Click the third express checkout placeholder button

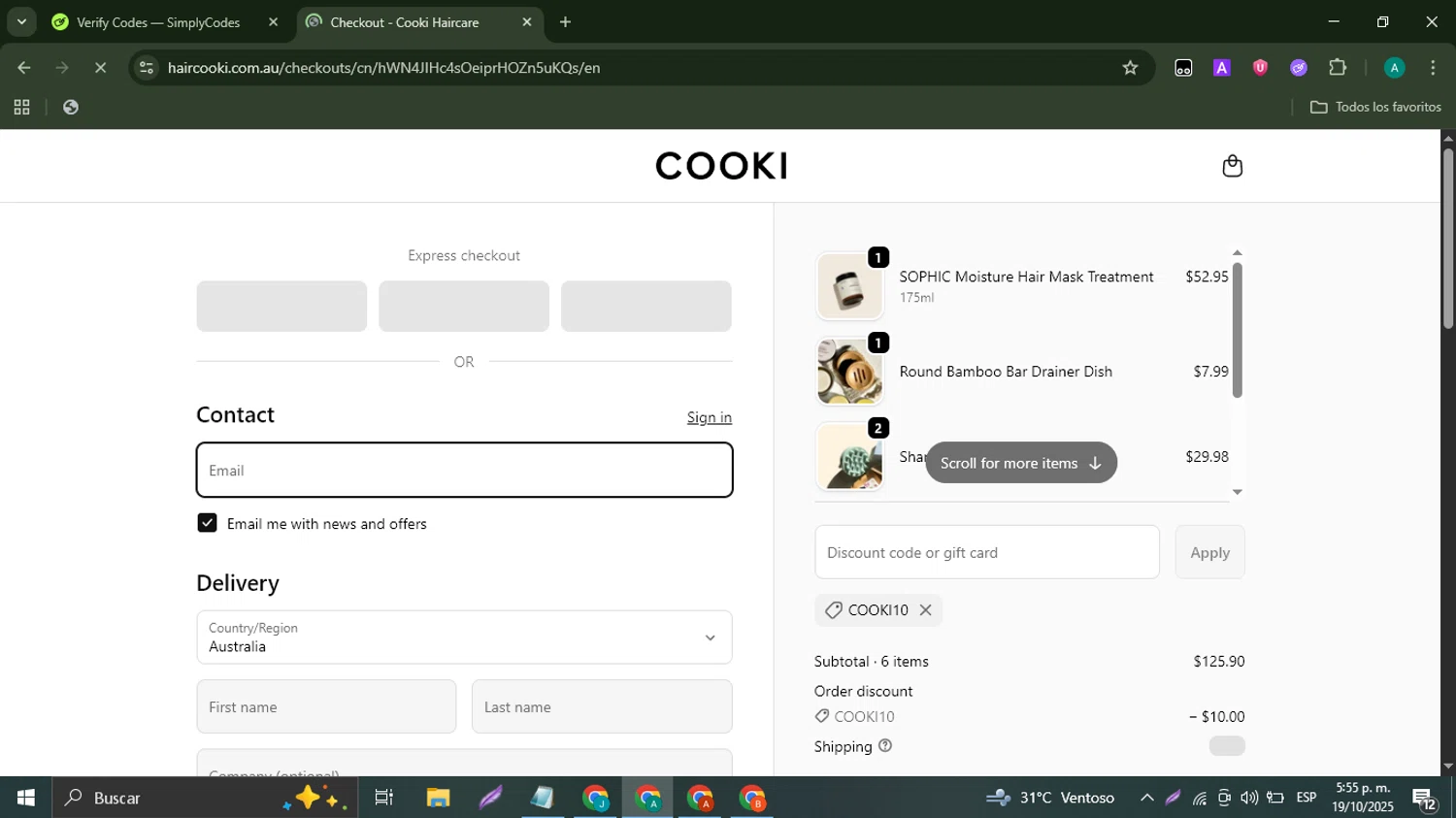pyautogui.click(x=646, y=307)
